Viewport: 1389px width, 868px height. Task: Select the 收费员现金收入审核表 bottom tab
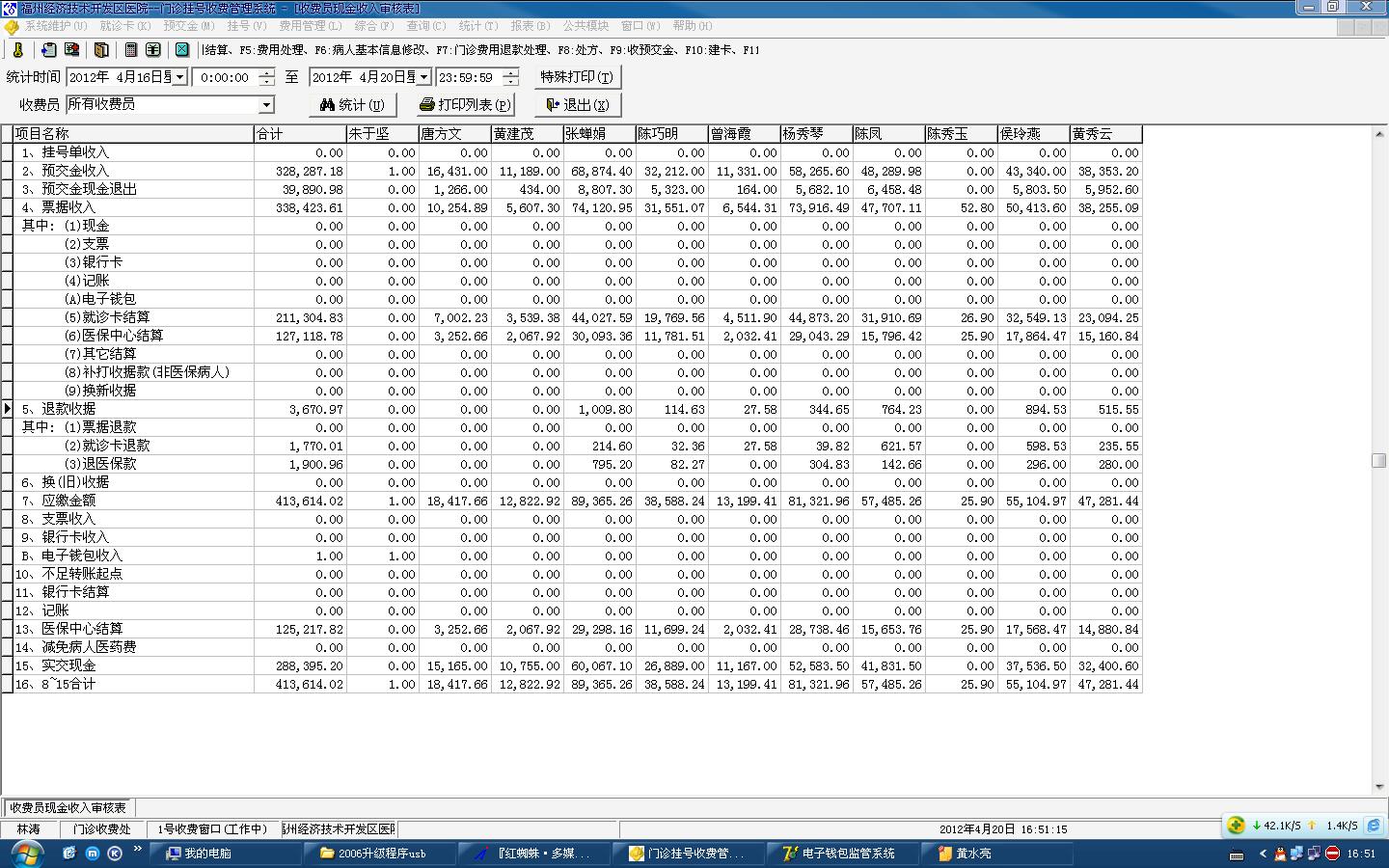pos(68,807)
